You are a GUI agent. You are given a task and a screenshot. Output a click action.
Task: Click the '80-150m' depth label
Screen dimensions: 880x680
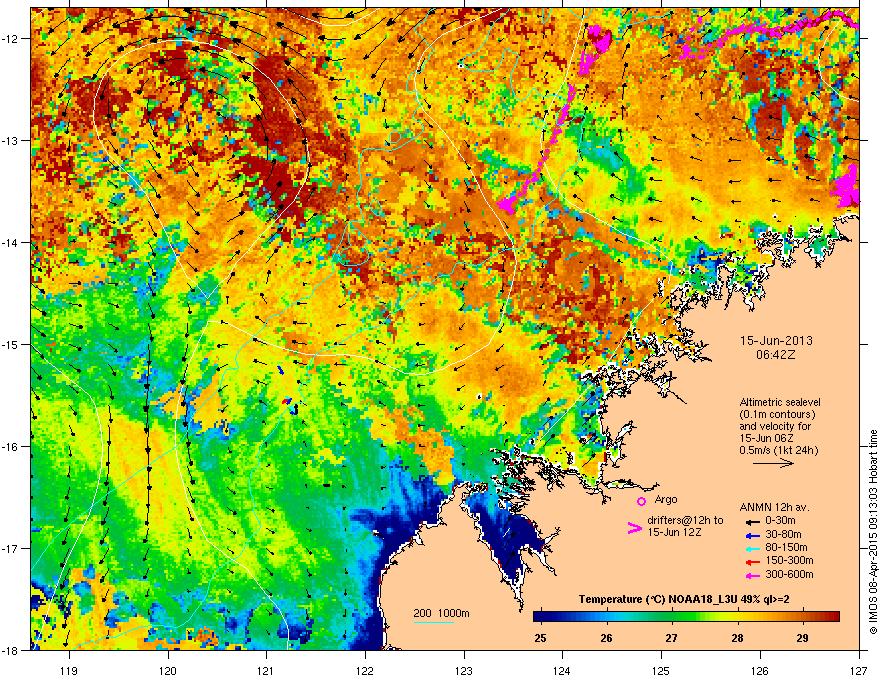pos(786,548)
